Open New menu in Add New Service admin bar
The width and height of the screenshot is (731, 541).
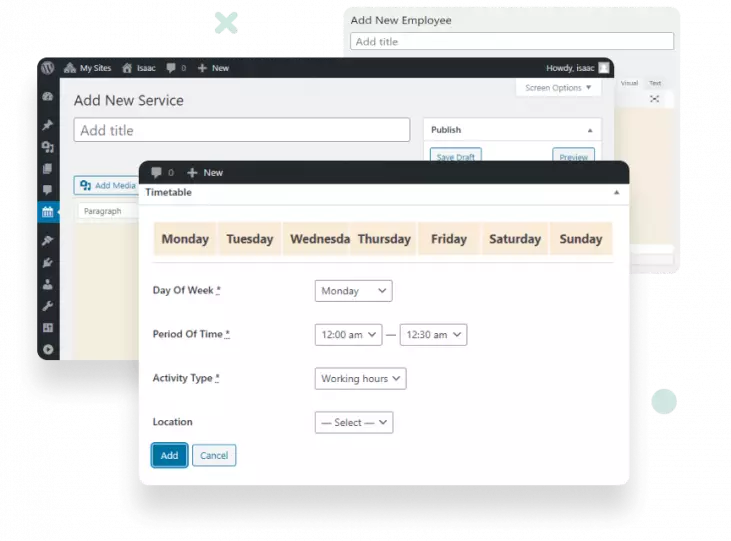pyautogui.click(x=213, y=68)
